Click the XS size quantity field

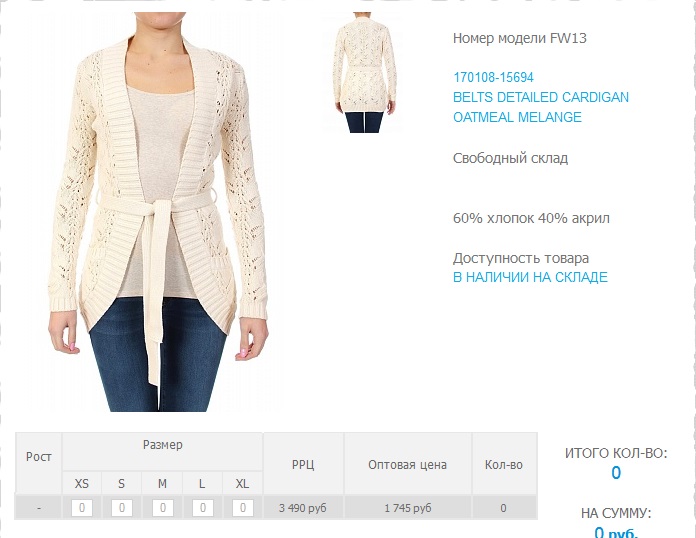(82, 508)
